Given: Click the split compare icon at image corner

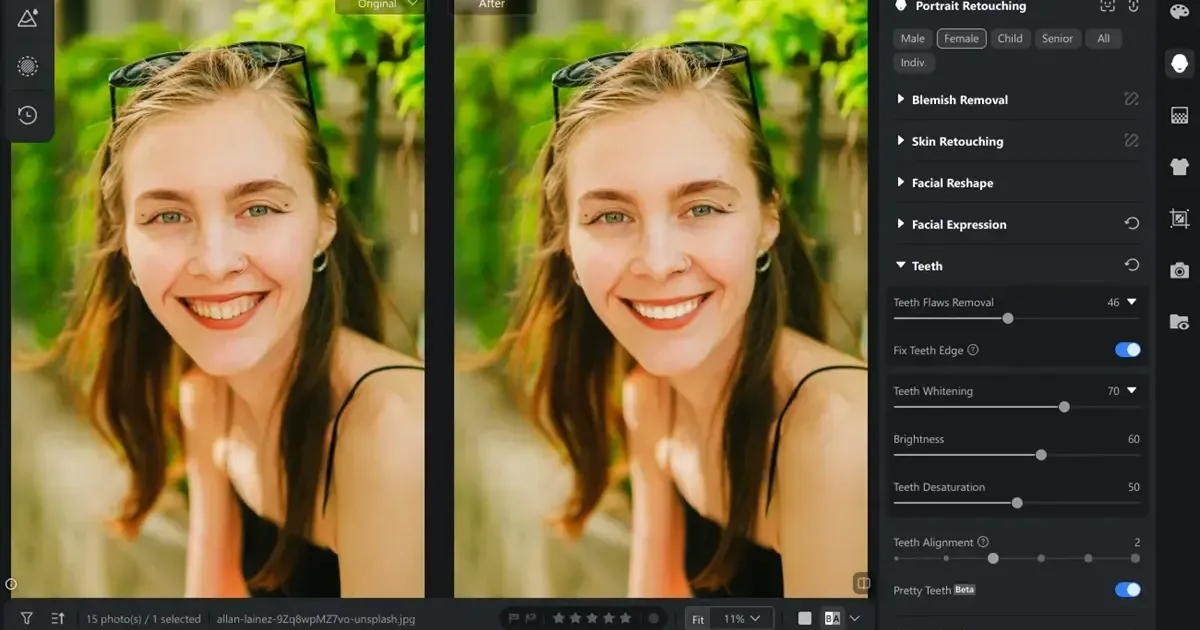Looking at the screenshot, I should pyautogui.click(x=861, y=582).
